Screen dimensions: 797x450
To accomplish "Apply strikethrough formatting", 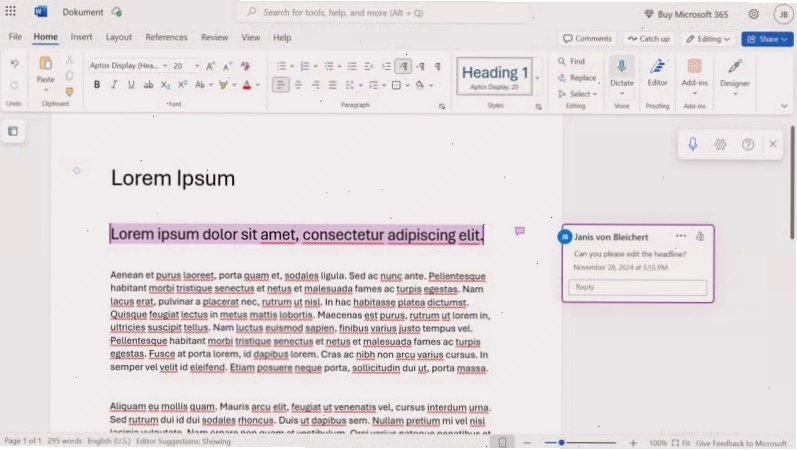I will tap(148, 85).
